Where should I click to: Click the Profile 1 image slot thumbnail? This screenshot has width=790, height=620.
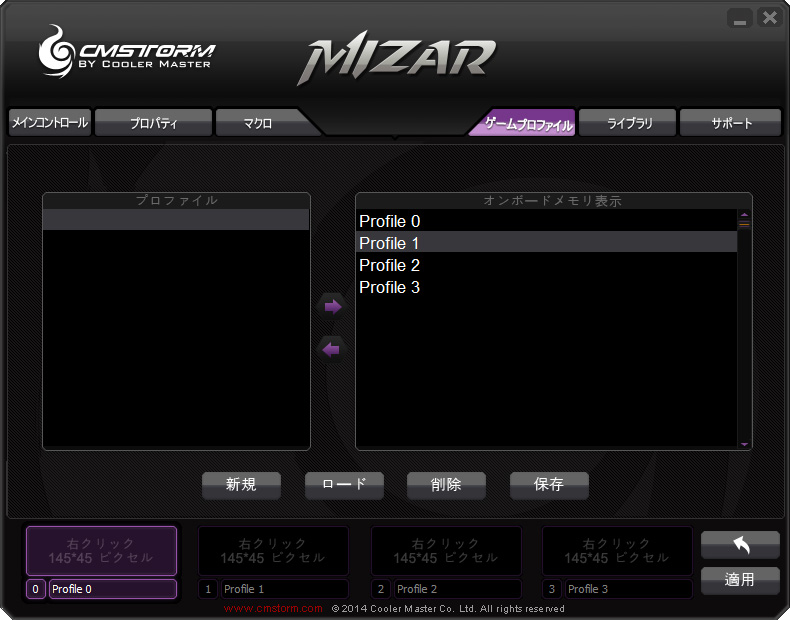[274, 550]
